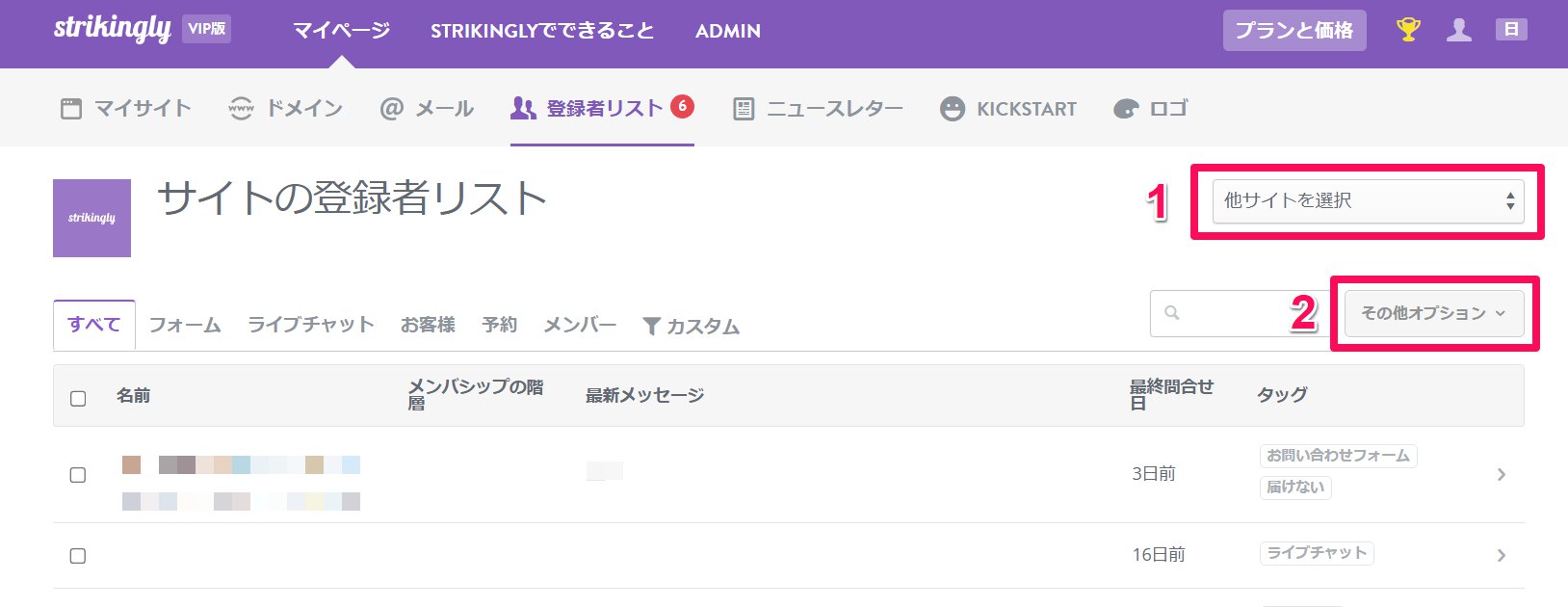Screen dimensions: 1568x607
Task: Select the ライブチャット filter tab
Action: 311,326
